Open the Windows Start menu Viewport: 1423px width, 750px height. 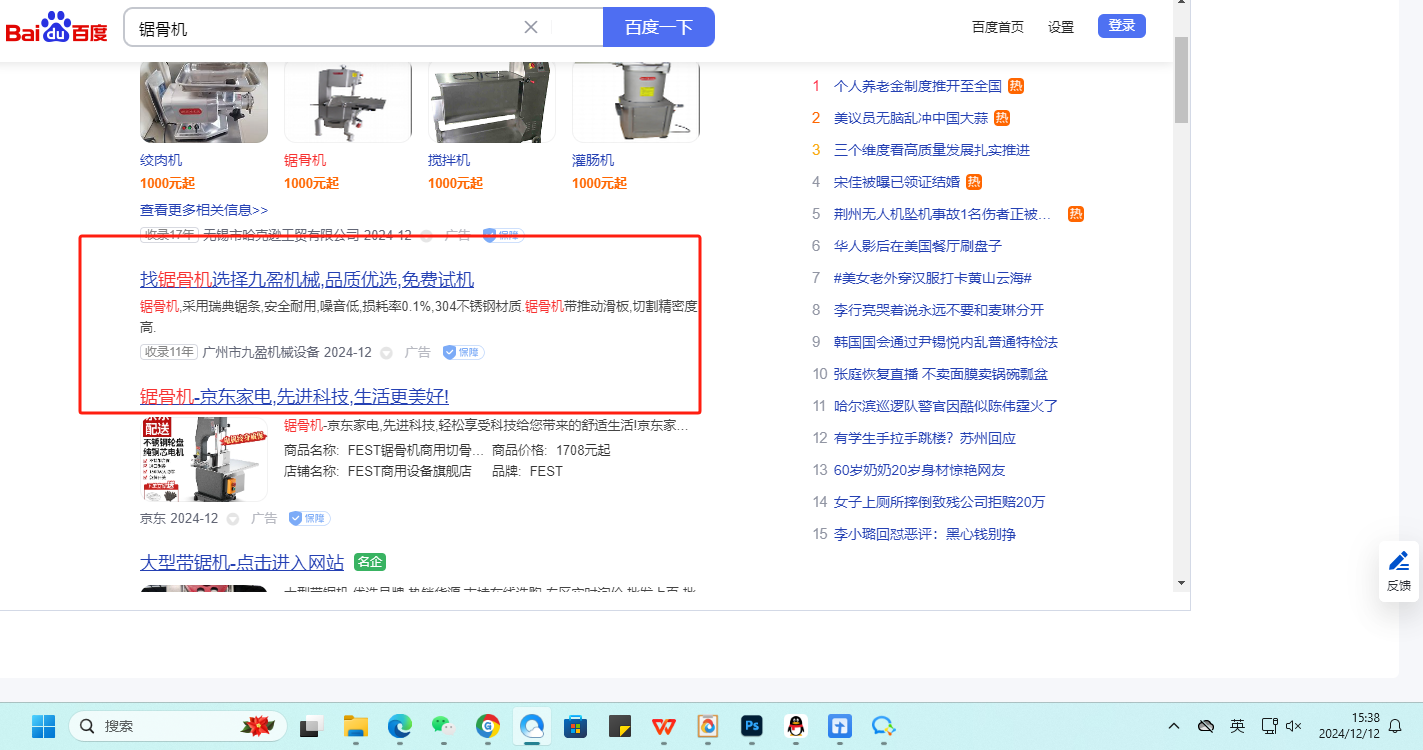[43, 726]
